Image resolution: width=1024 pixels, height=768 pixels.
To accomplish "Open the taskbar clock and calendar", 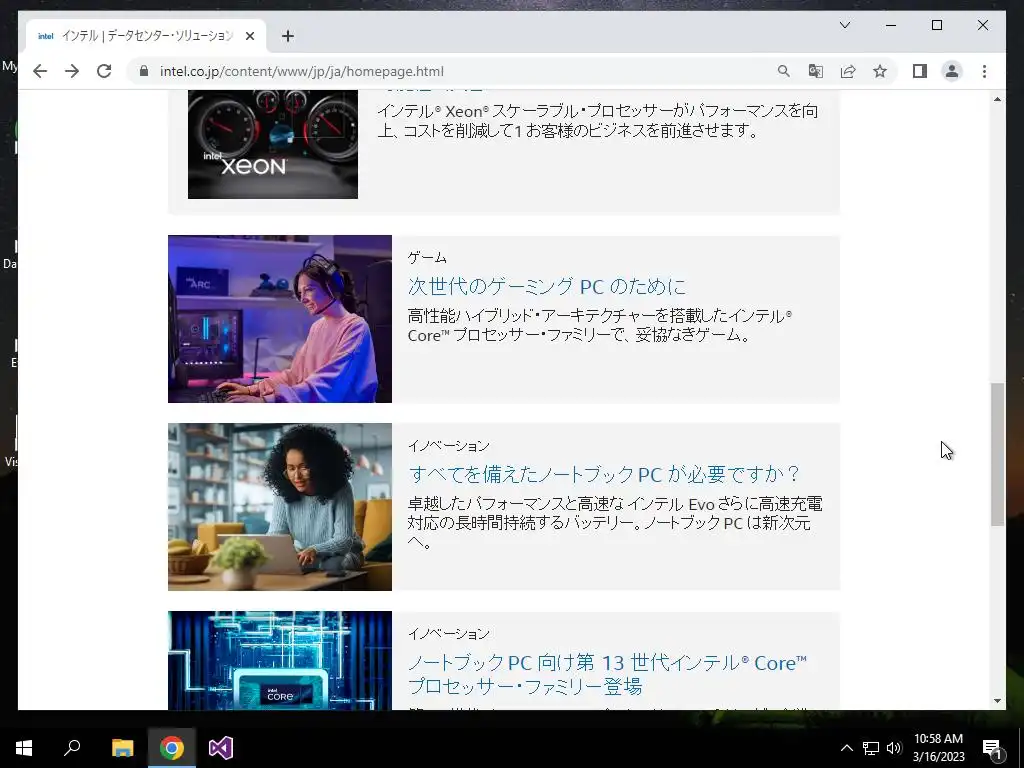I will click(x=938, y=748).
